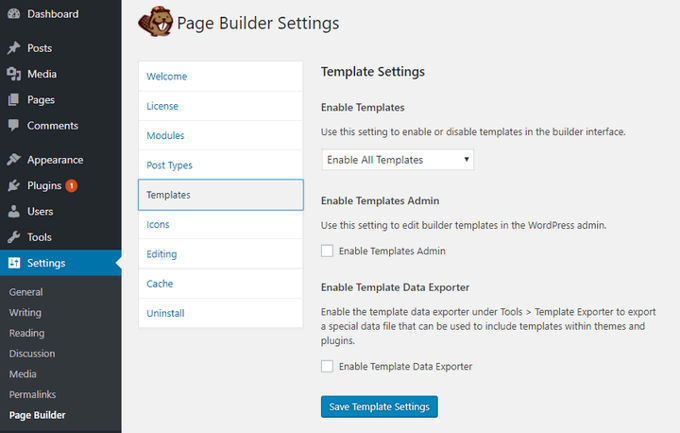Open Dashboard in the admin menu
Viewport: 680px width, 433px height.
coord(53,14)
